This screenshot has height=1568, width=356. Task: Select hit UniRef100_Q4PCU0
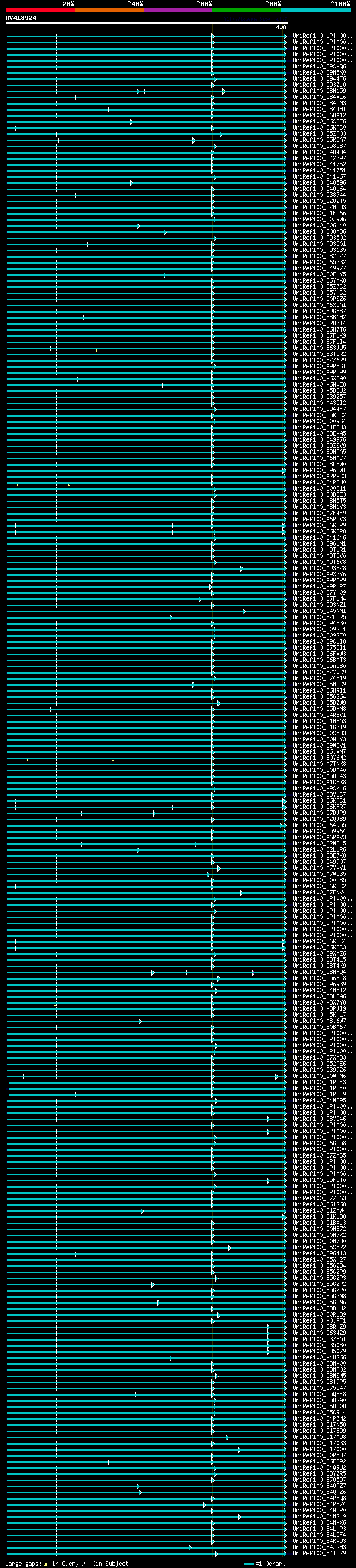[319, 483]
